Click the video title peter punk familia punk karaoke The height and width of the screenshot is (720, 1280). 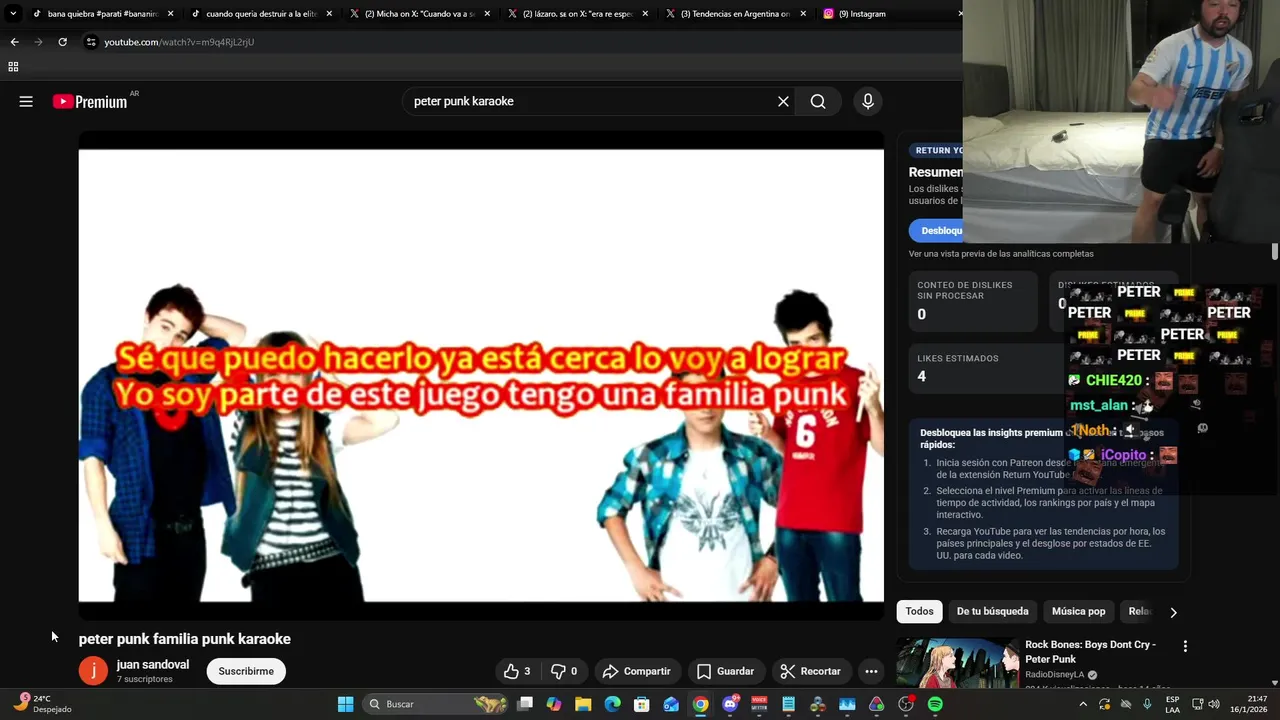tap(185, 639)
